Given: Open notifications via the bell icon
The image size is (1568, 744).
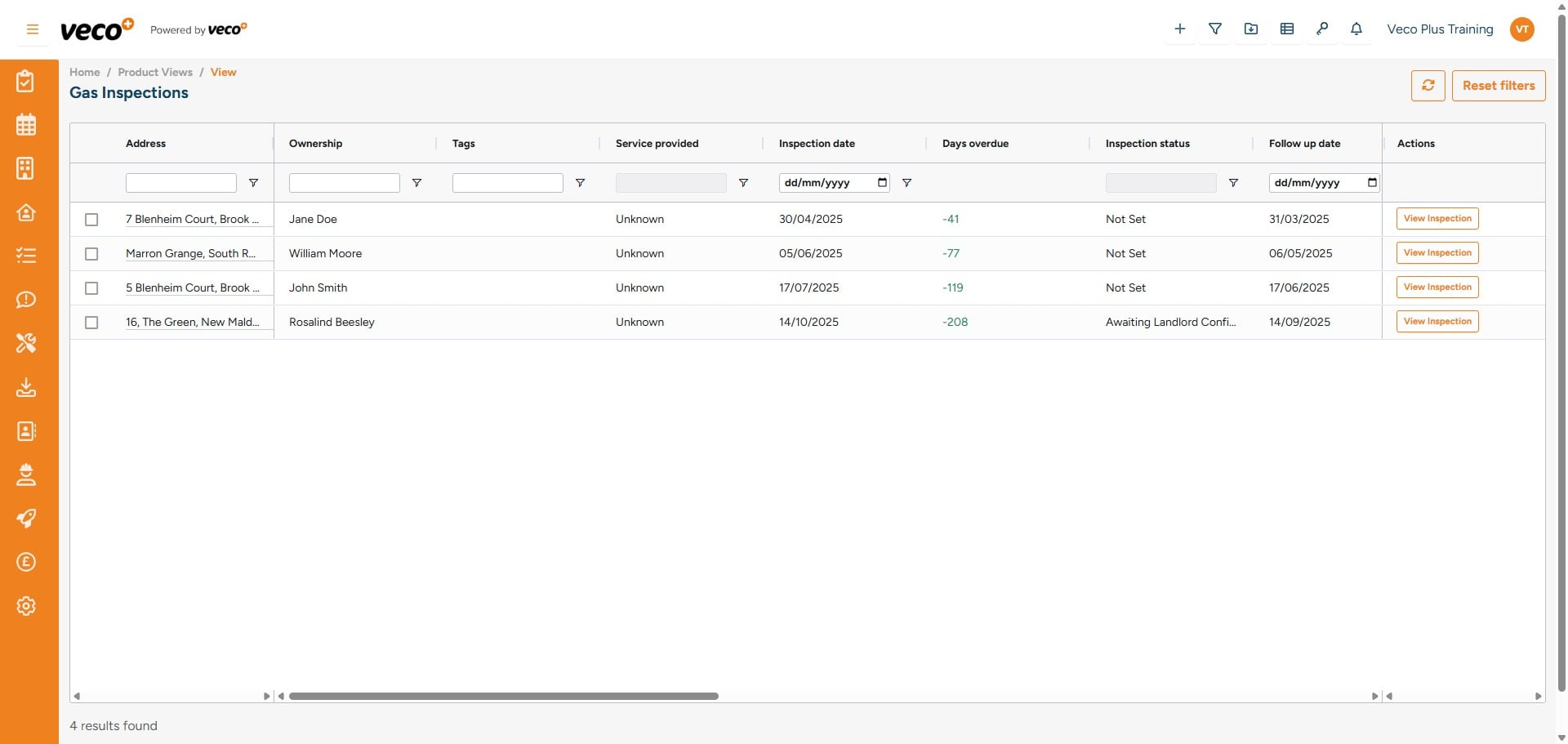Looking at the screenshot, I should click(1356, 29).
